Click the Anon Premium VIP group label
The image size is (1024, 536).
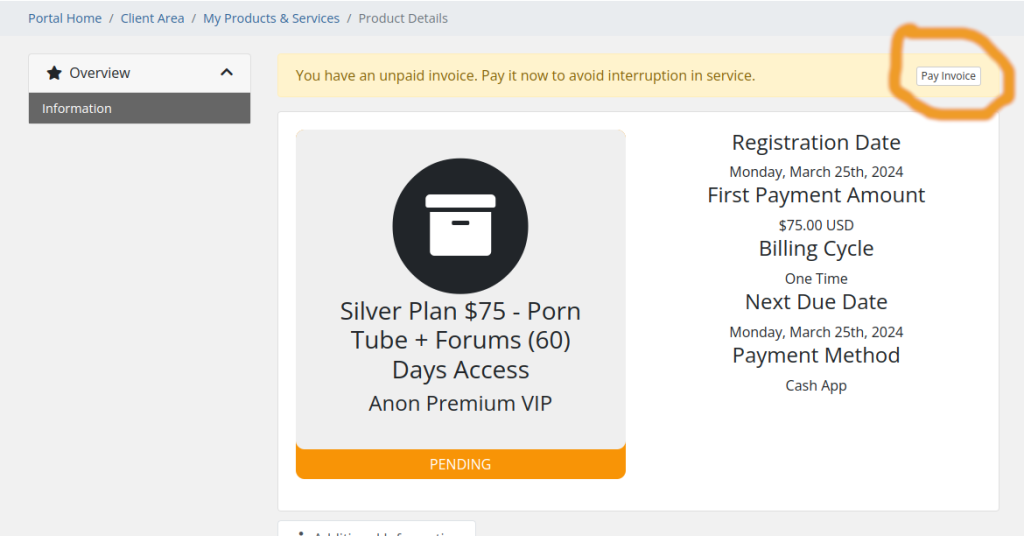click(x=460, y=403)
